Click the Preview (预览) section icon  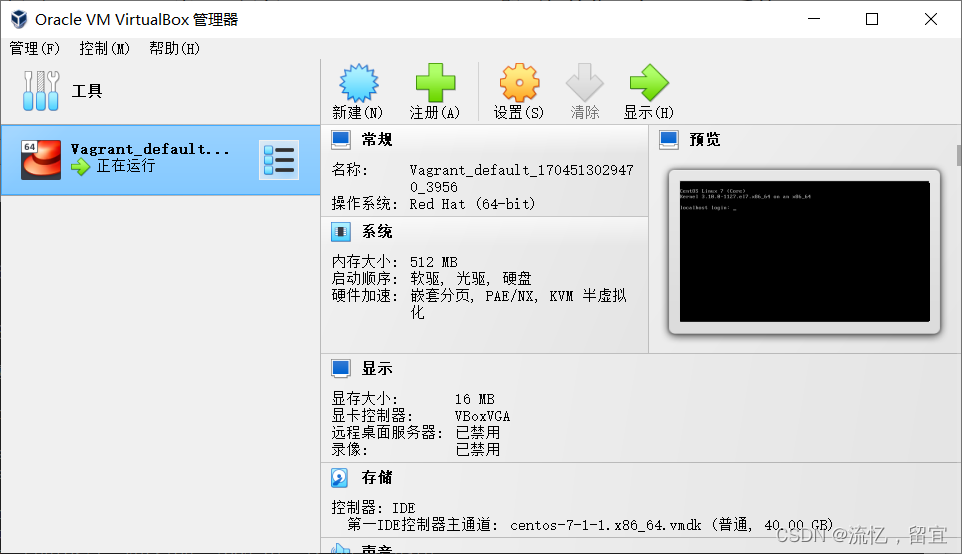point(669,140)
